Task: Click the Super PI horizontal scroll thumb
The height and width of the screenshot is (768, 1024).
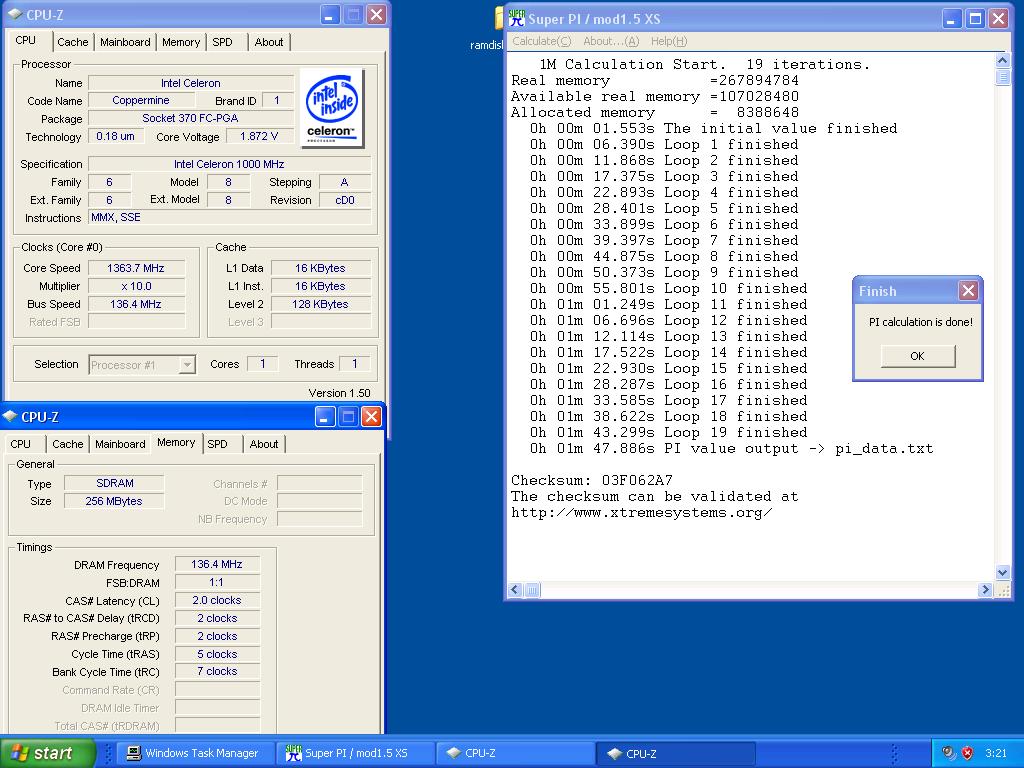Action: pyautogui.click(x=532, y=590)
